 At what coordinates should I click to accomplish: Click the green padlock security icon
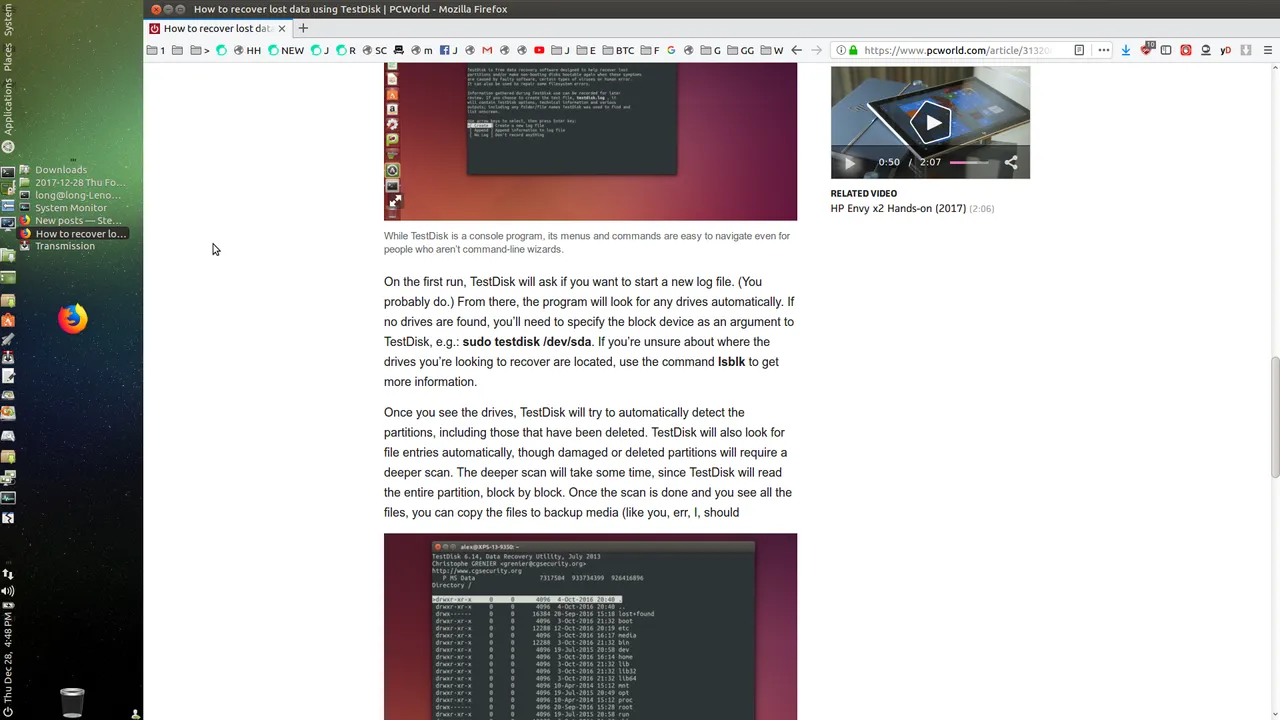tap(853, 50)
